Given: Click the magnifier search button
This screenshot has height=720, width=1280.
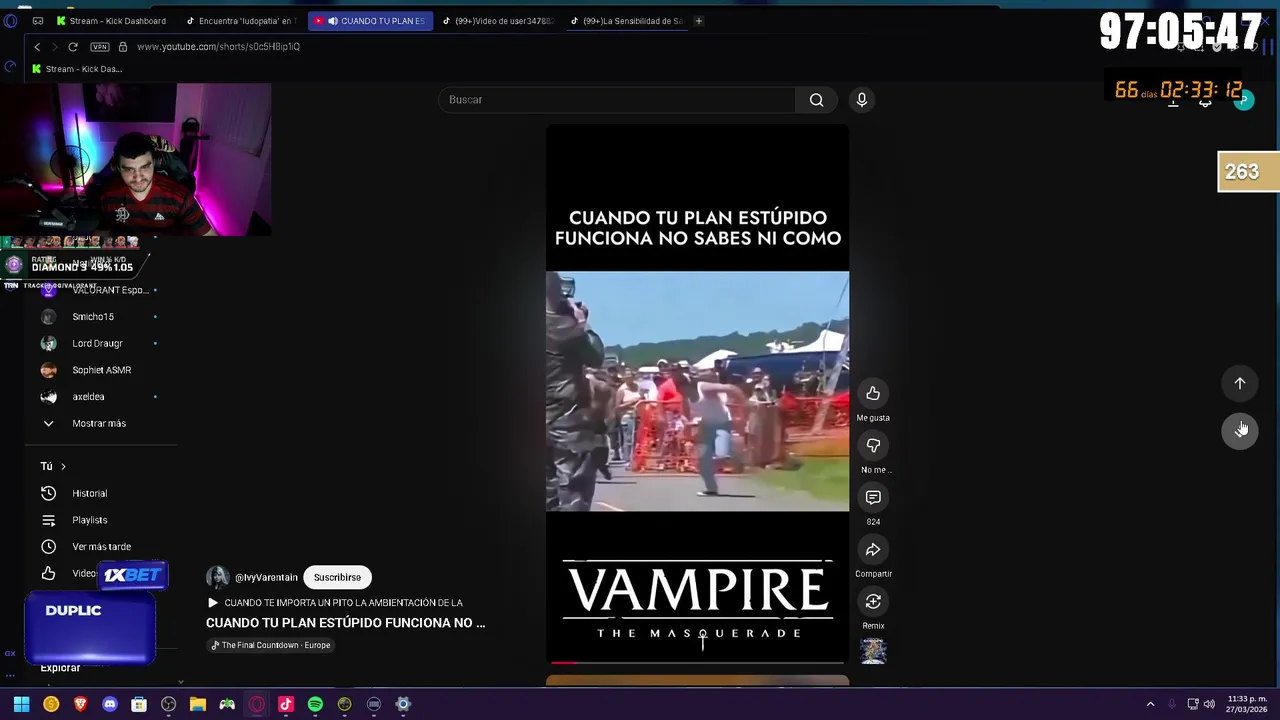Looking at the screenshot, I should point(817,100).
